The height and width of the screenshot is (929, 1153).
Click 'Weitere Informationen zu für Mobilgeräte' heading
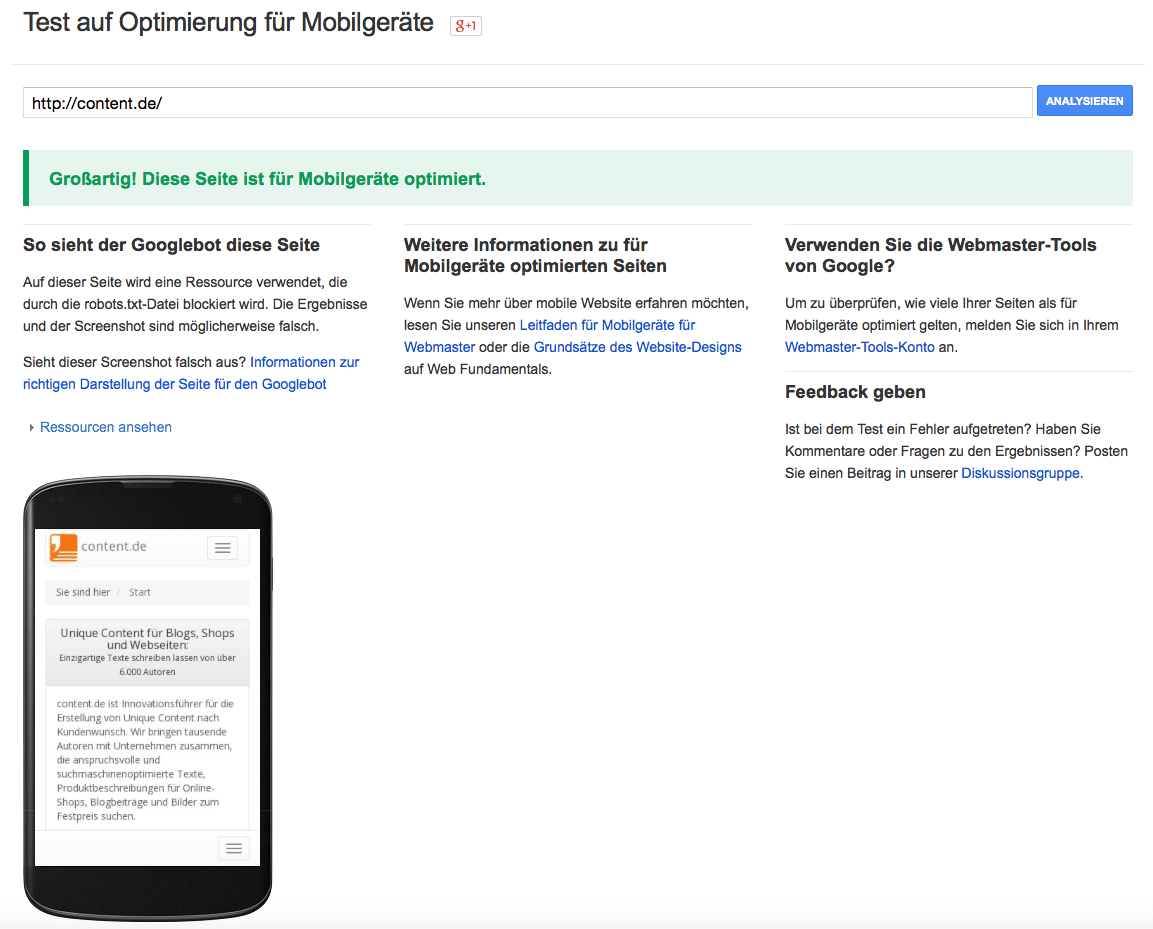pyautogui.click(x=535, y=255)
